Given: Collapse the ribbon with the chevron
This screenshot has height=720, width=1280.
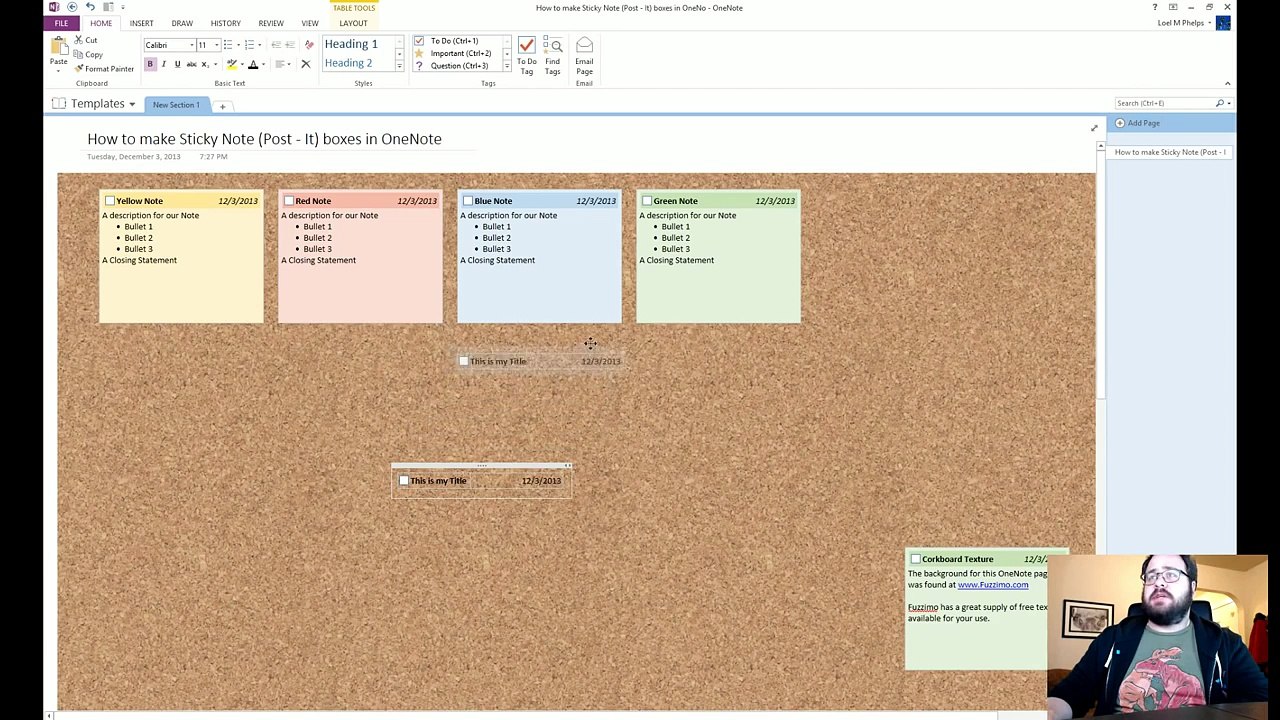Looking at the screenshot, I should 1227,84.
